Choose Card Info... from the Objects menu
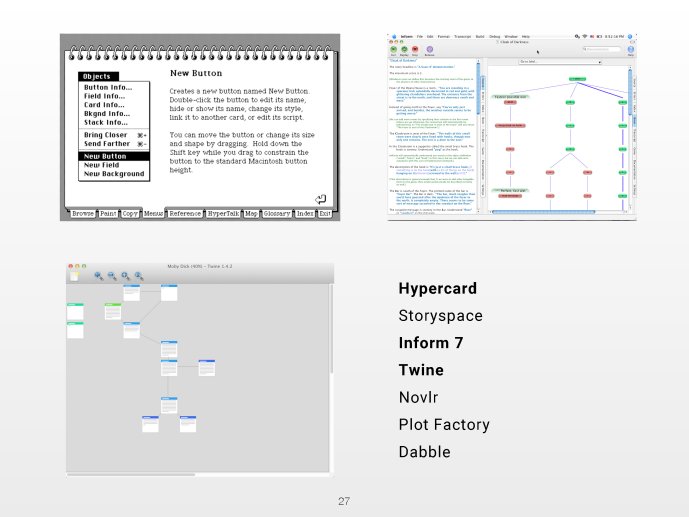 pos(104,105)
